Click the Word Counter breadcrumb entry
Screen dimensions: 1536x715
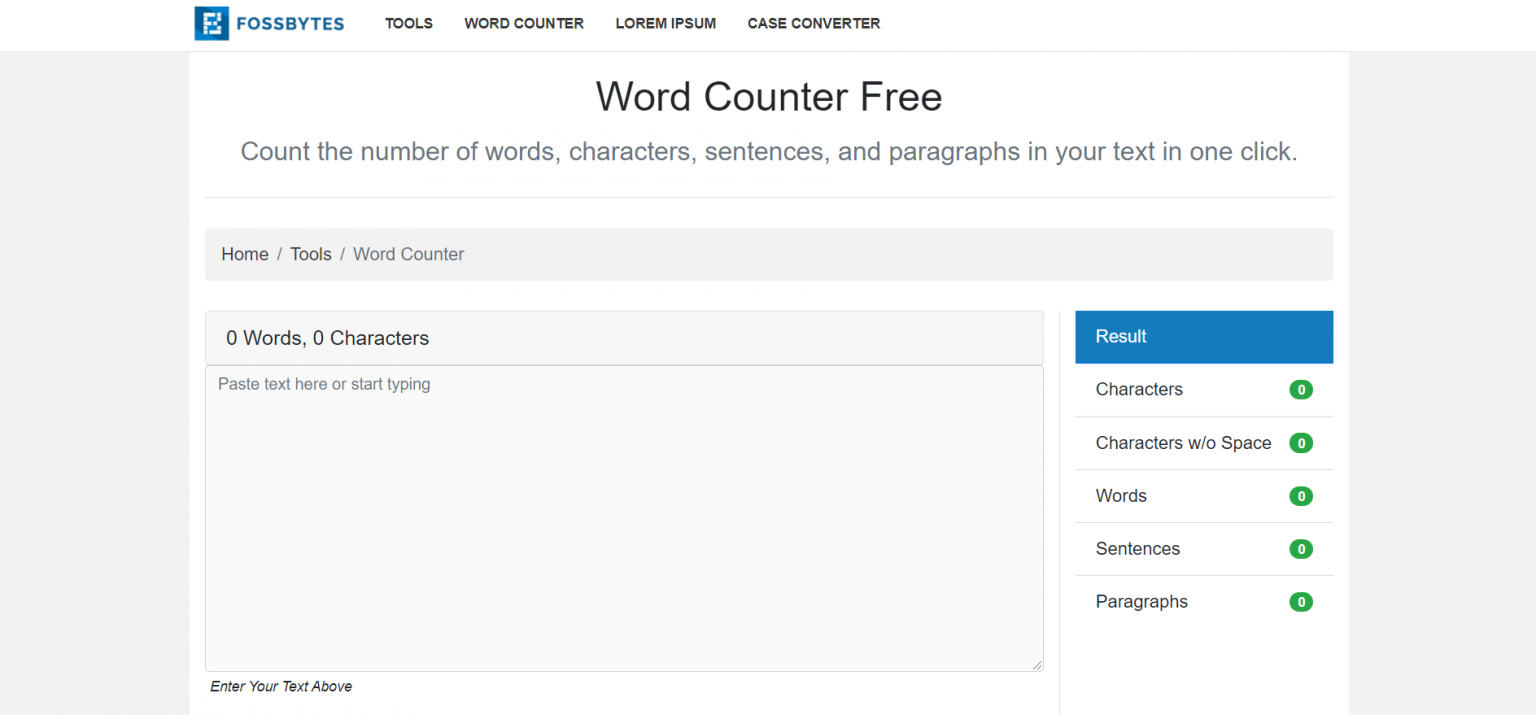point(408,254)
